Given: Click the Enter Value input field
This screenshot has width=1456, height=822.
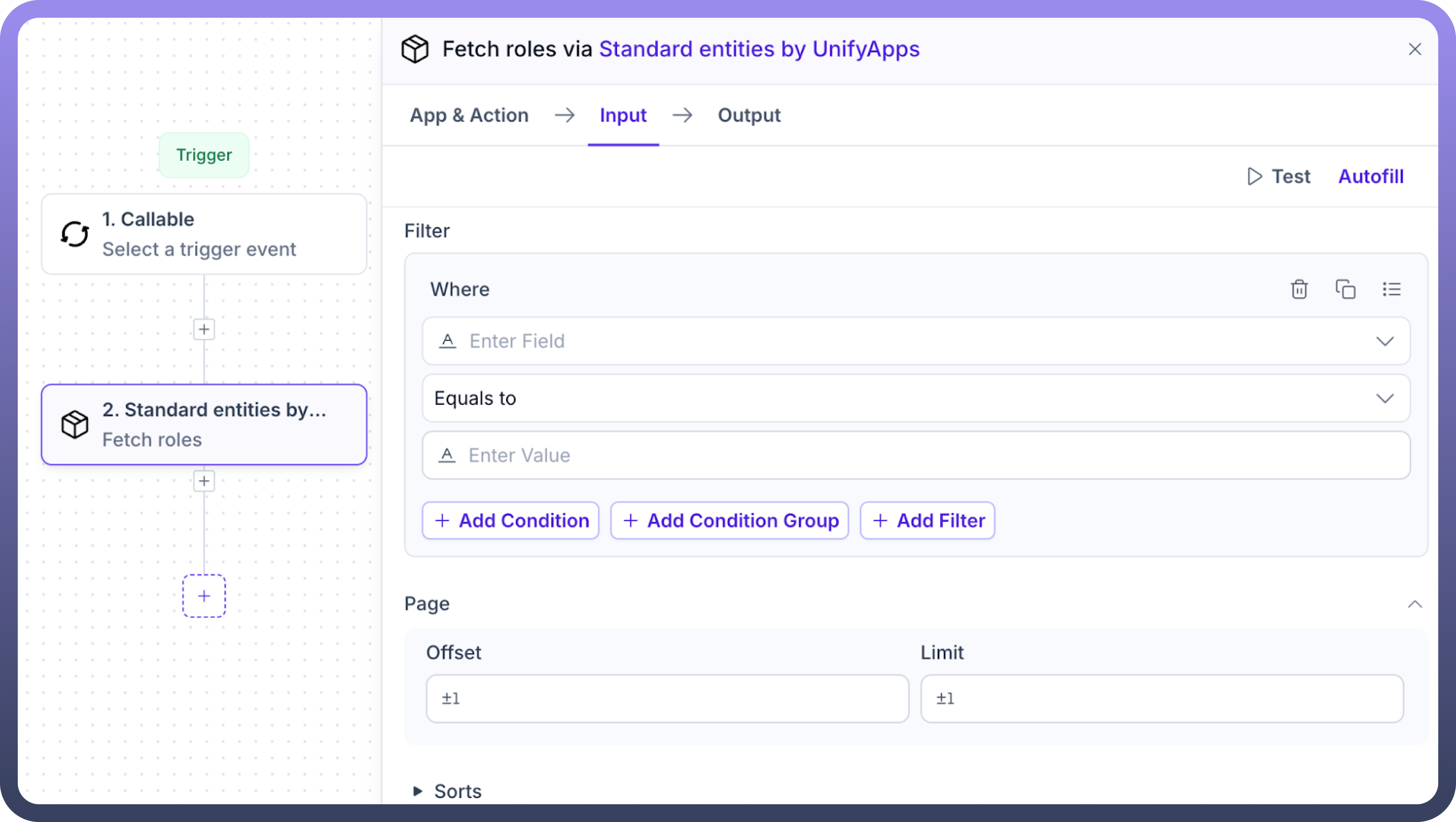Looking at the screenshot, I should pyautogui.click(x=916, y=455).
